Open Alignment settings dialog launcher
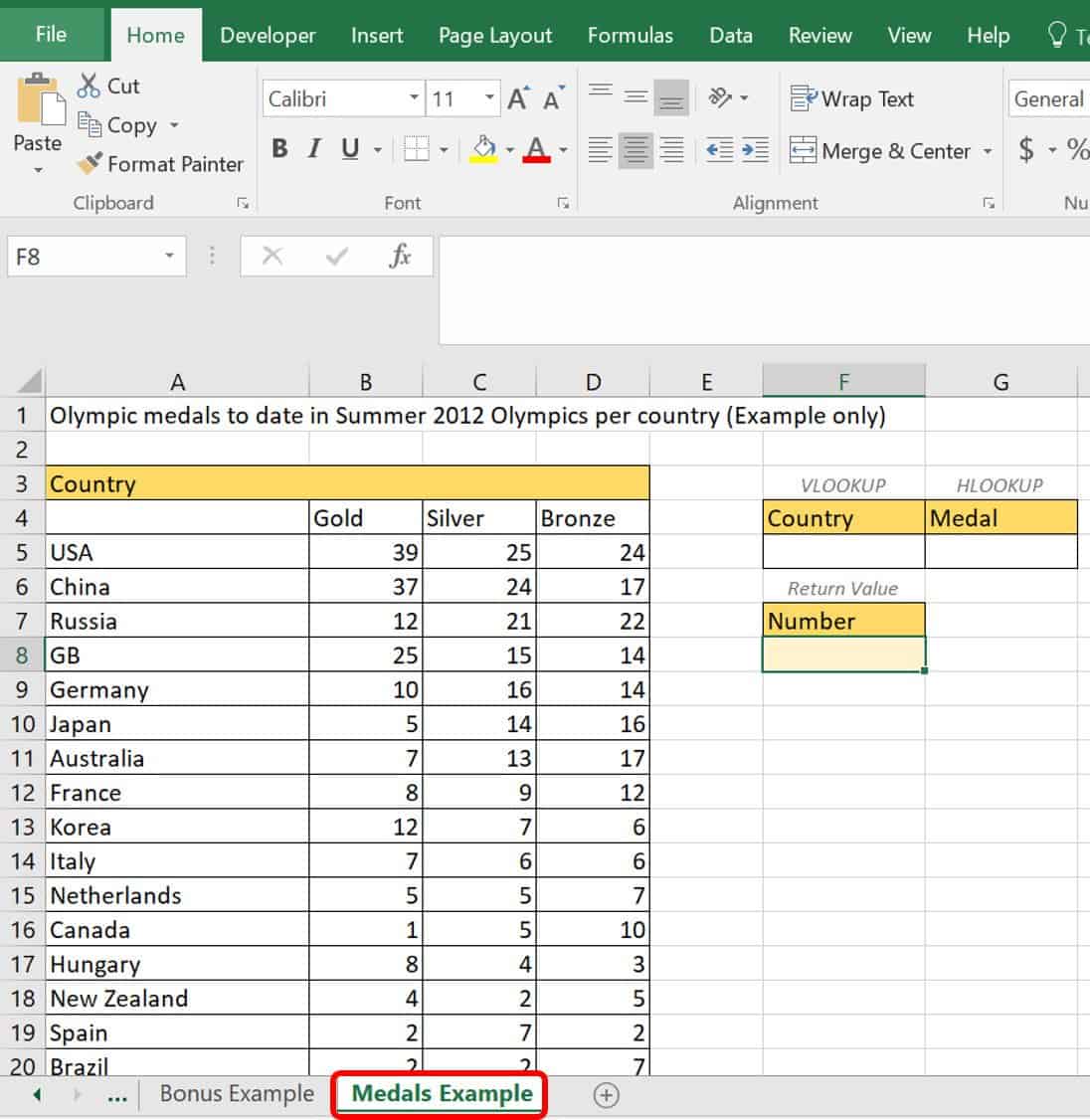The width and height of the screenshot is (1090, 1120). [990, 204]
